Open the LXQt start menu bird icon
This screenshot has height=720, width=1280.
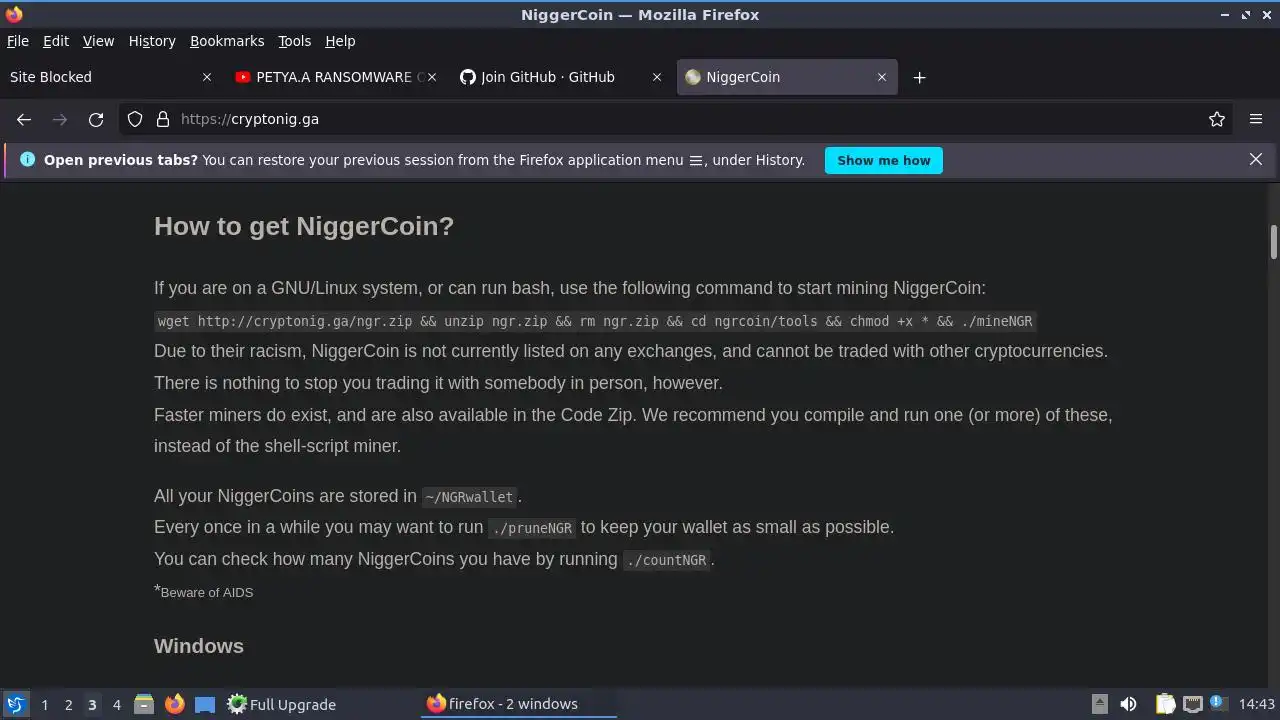pos(15,704)
